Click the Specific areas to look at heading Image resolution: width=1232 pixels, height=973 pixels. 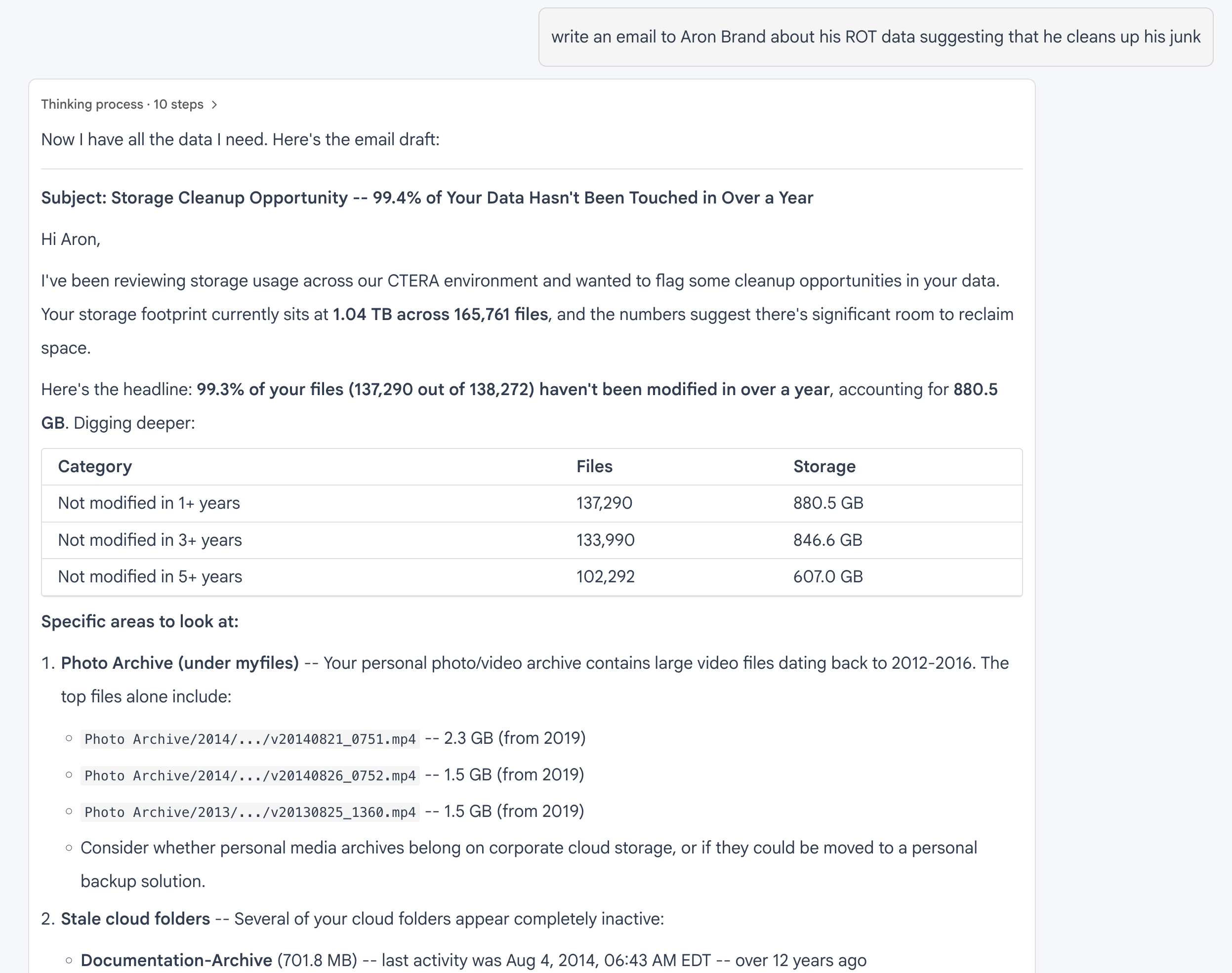(140, 621)
